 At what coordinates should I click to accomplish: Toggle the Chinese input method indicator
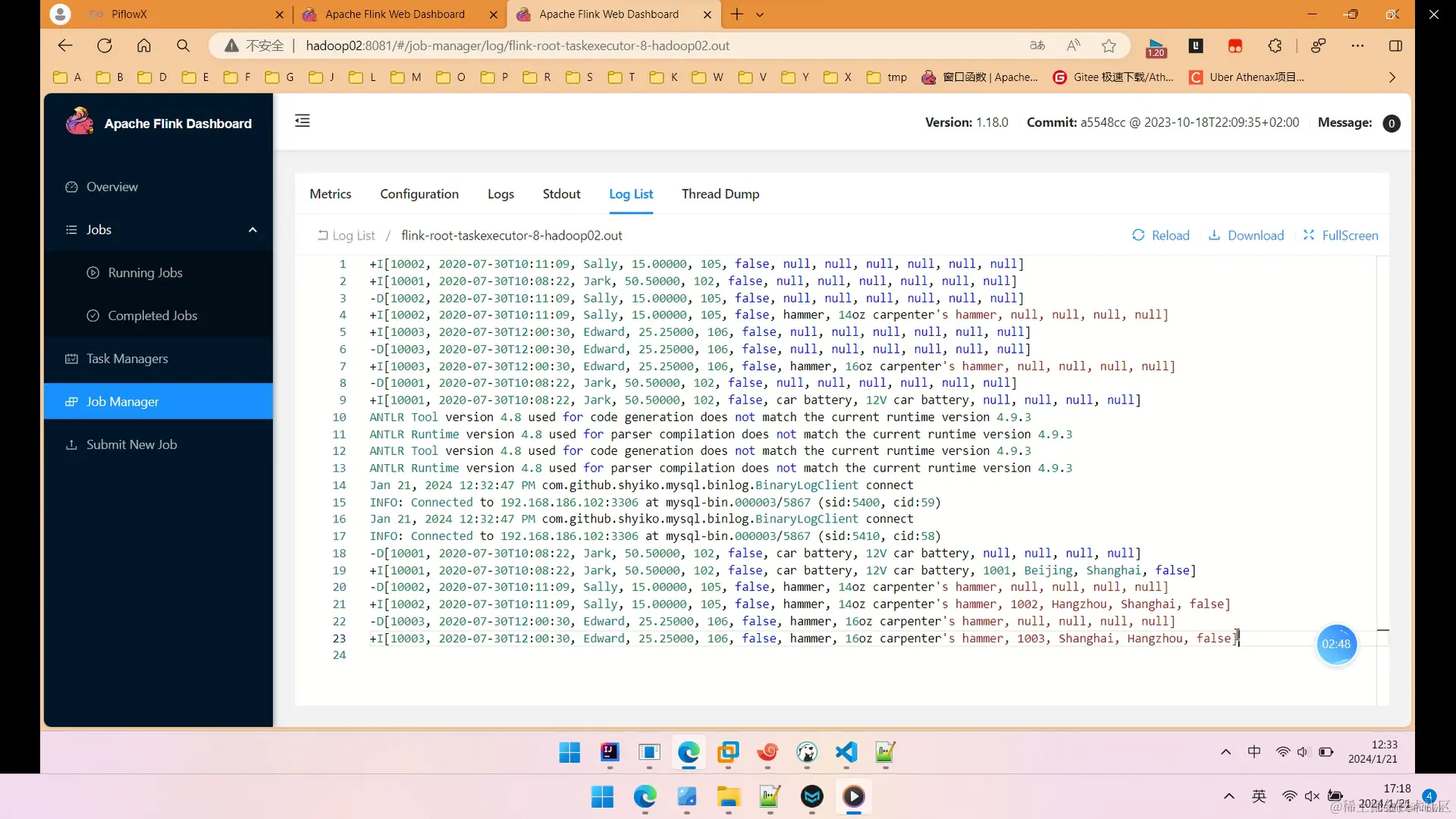click(1254, 752)
